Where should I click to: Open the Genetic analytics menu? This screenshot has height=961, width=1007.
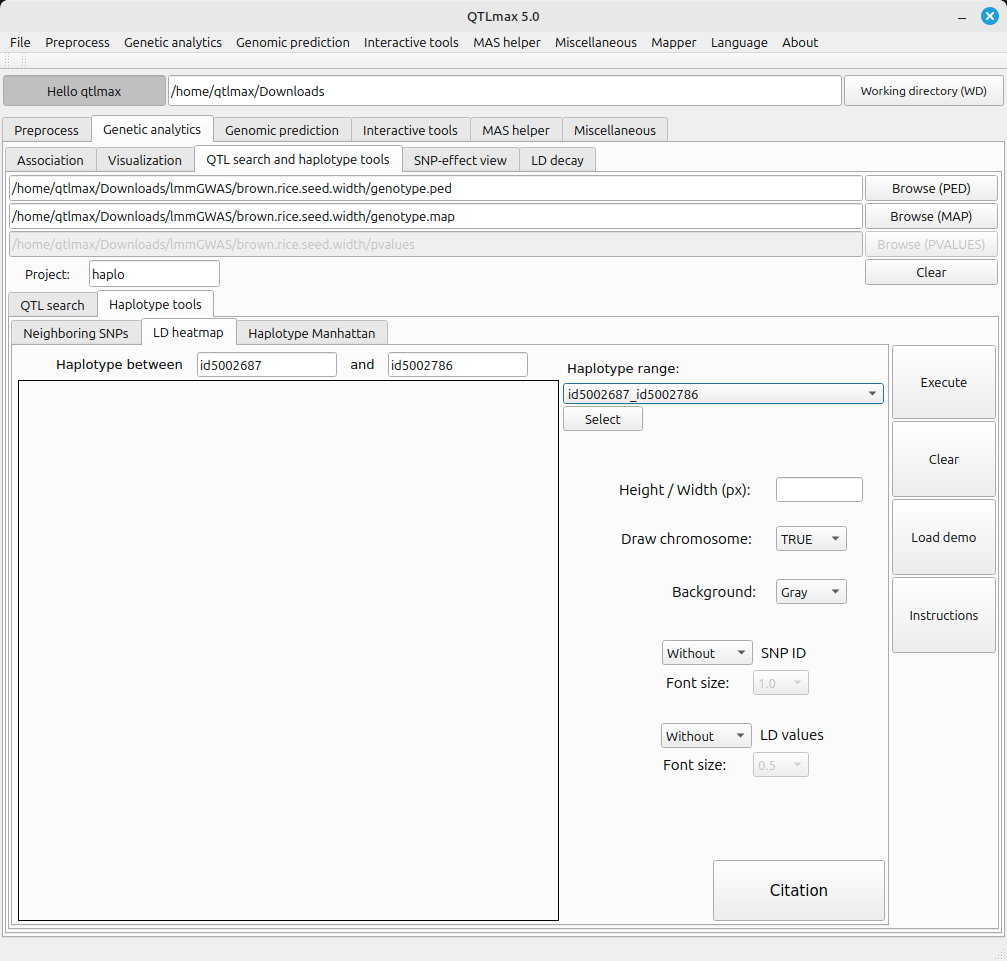[173, 42]
